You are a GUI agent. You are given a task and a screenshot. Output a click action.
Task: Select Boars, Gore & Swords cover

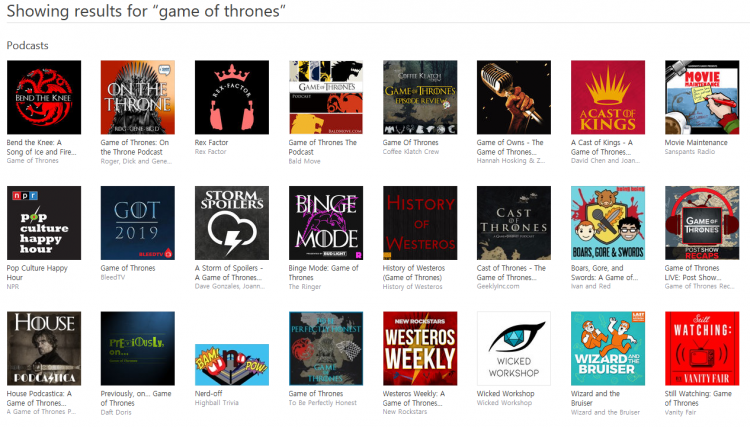click(608, 223)
